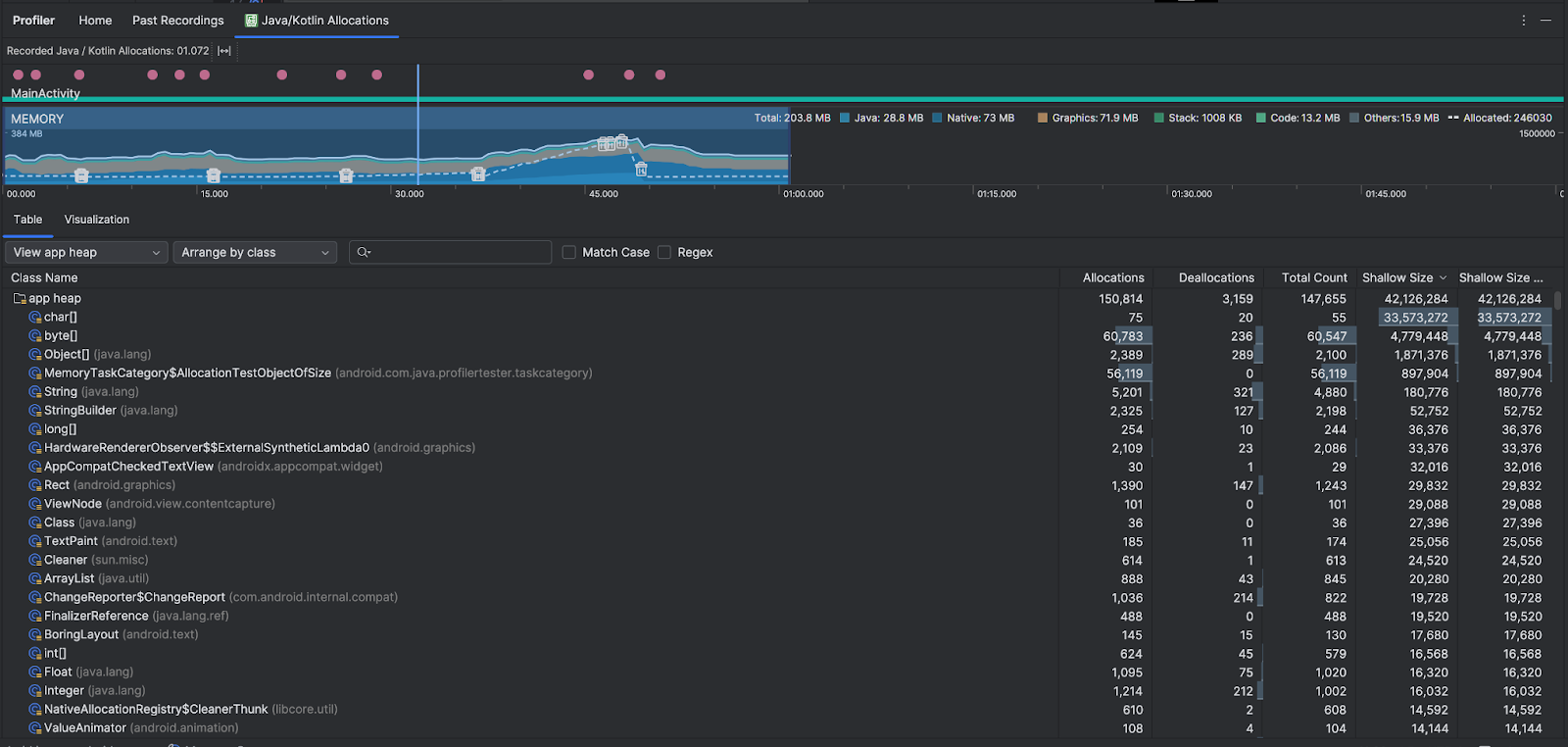The image size is (1568, 747).
Task: Hide the Profiler panel with the minimize dash
Action: [1545, 21]
